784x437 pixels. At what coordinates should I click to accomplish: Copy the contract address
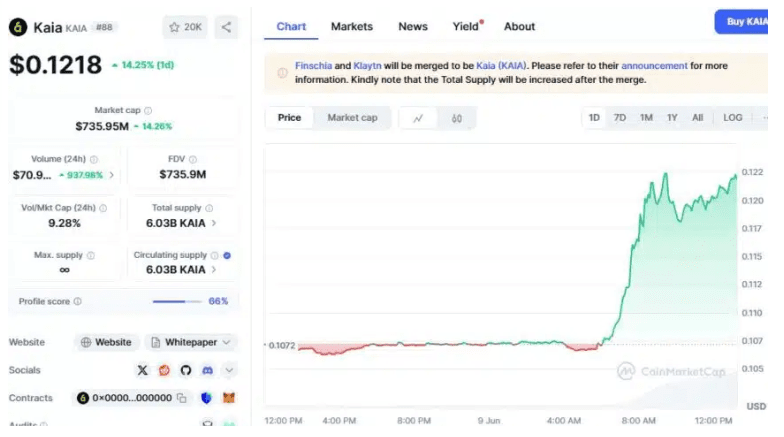[182, 398]
